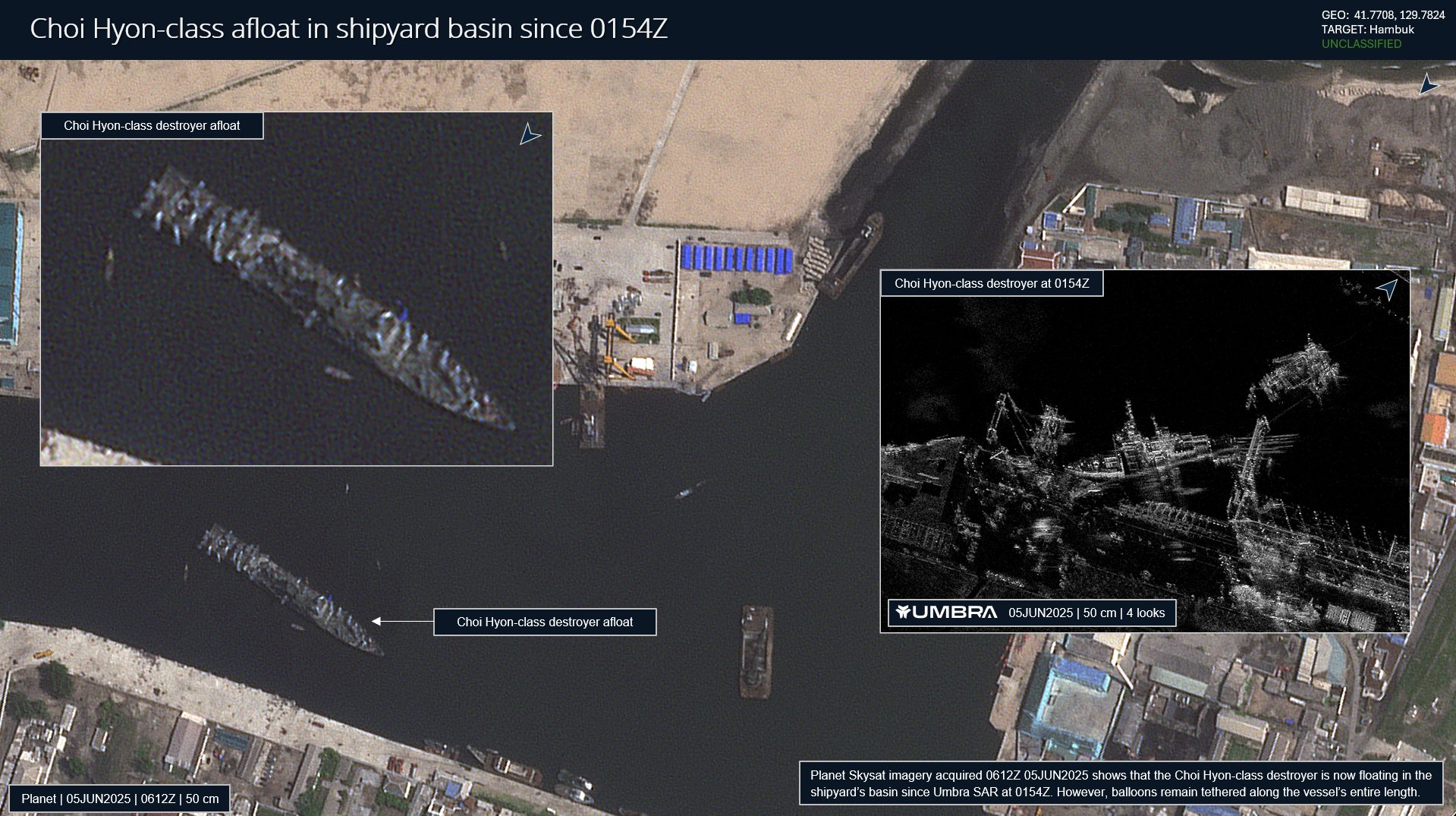Click the north arrow in the optical inset
Viewport: 1456px width, 816px height.
pos(530,134)
